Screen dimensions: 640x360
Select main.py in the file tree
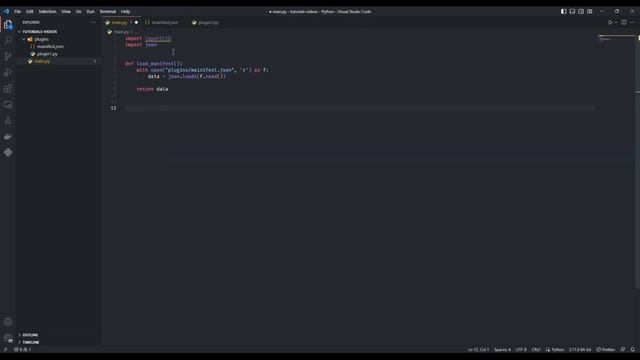[42, 61]
